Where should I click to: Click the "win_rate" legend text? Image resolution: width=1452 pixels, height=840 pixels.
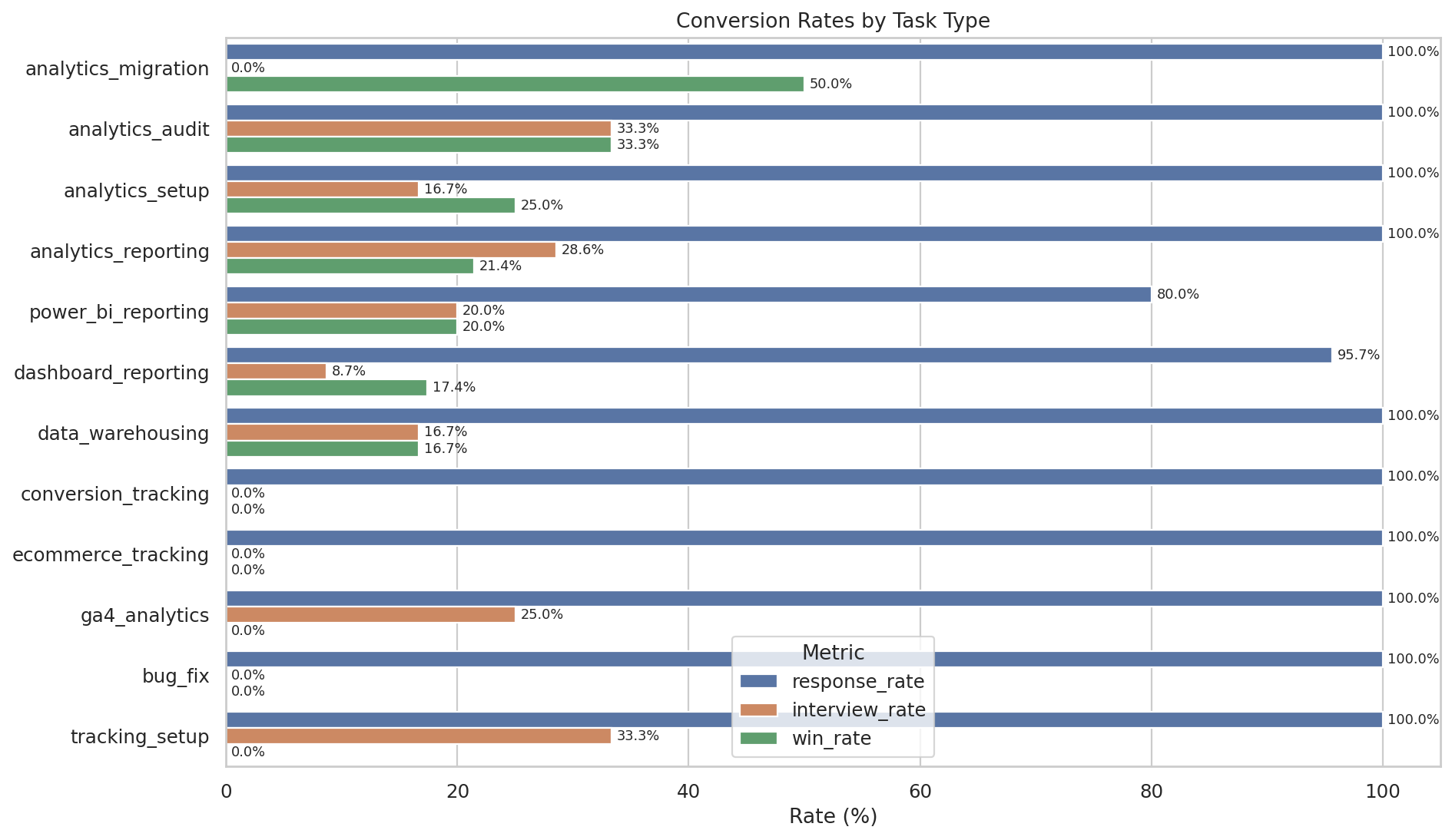click(831, 738)
